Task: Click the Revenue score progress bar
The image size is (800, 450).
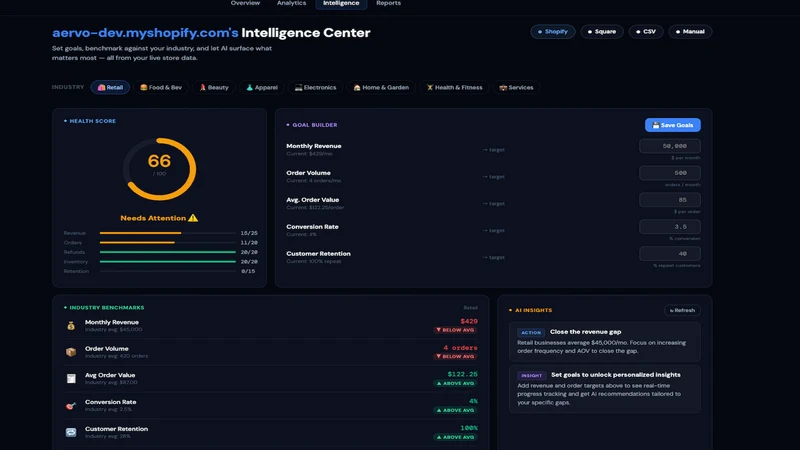Action: 167,233
